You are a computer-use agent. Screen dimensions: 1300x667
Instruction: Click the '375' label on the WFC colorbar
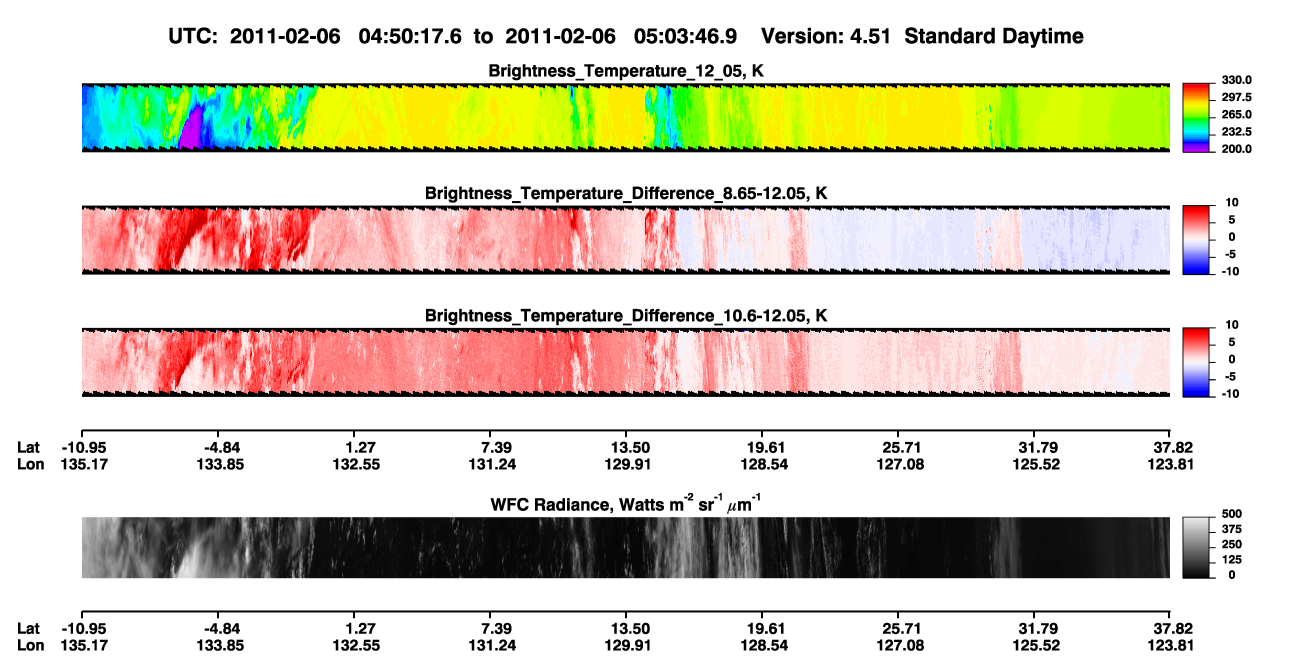tap(1230, 529)
